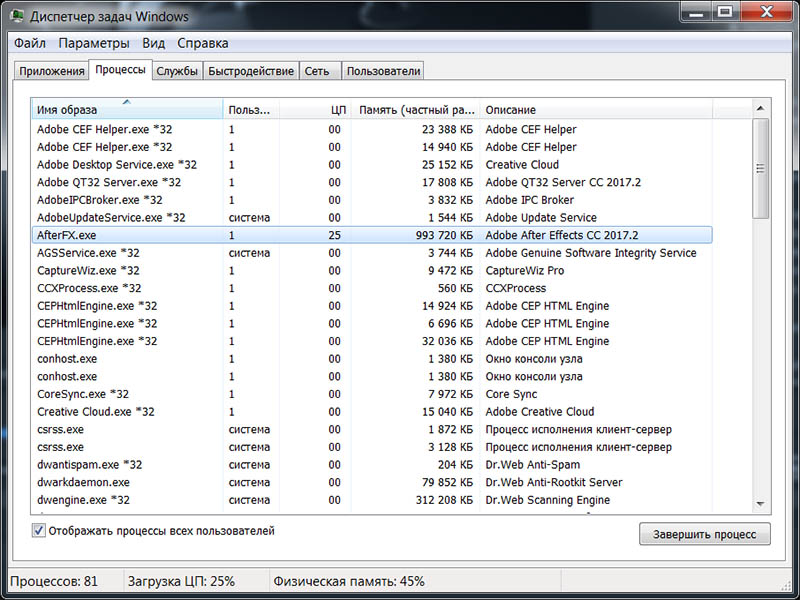Click the process list vertical scrollbar thumb
Image resolution: width=800 pixels, height=600 pixels.
[760, 169]
